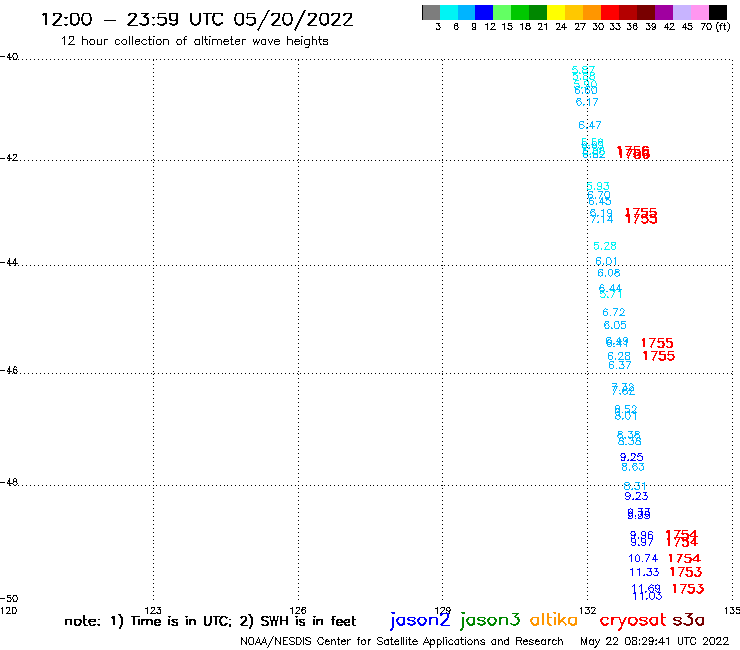Click the 120 longitude axis label

pyautogui.click(x=8, y=610)
